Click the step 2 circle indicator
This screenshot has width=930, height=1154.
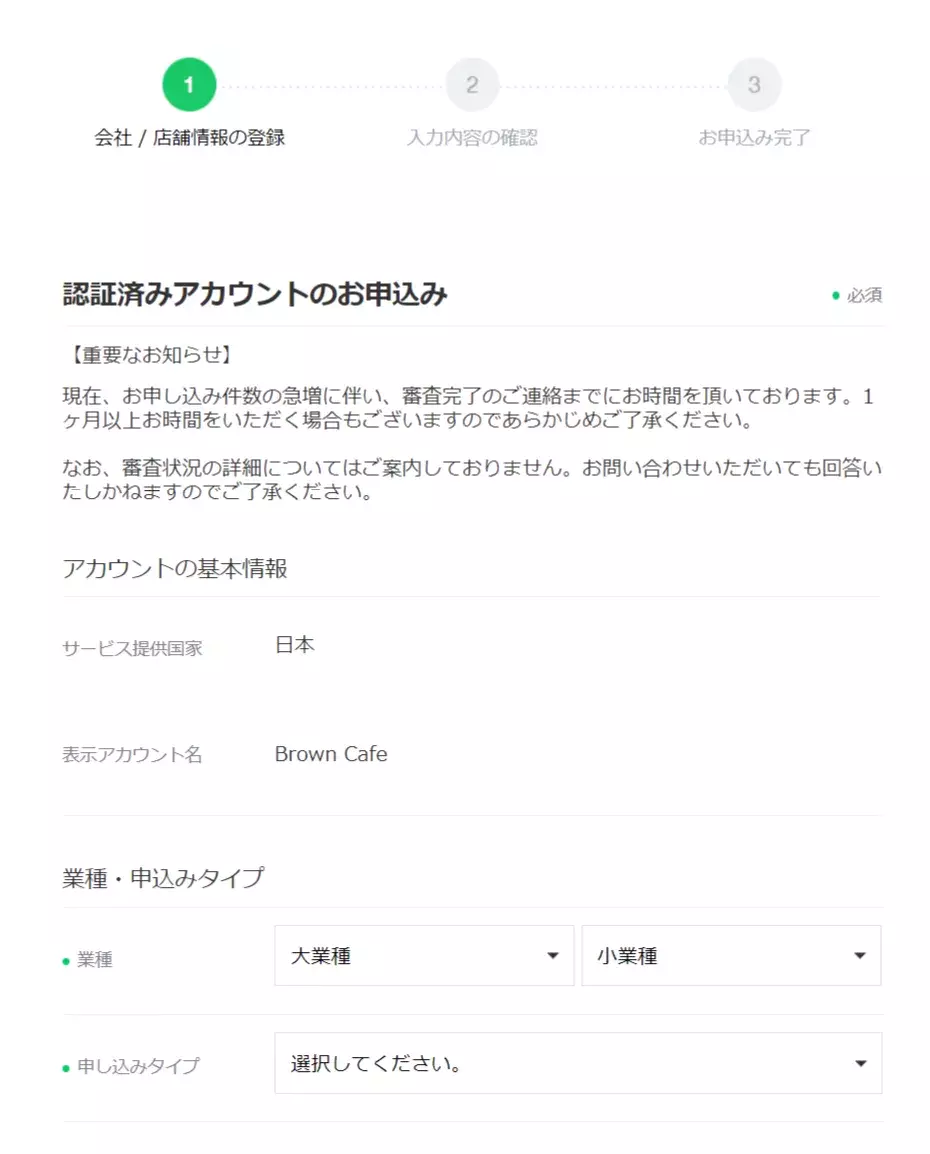472,85
